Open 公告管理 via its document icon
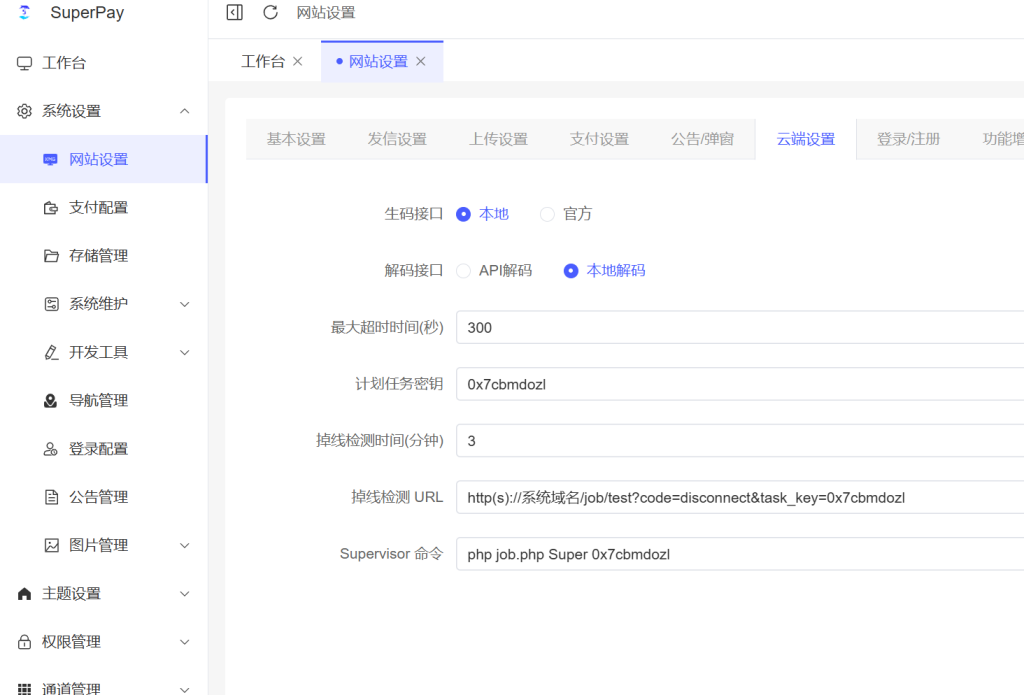 pyautogui.click(x=51, y=497)
